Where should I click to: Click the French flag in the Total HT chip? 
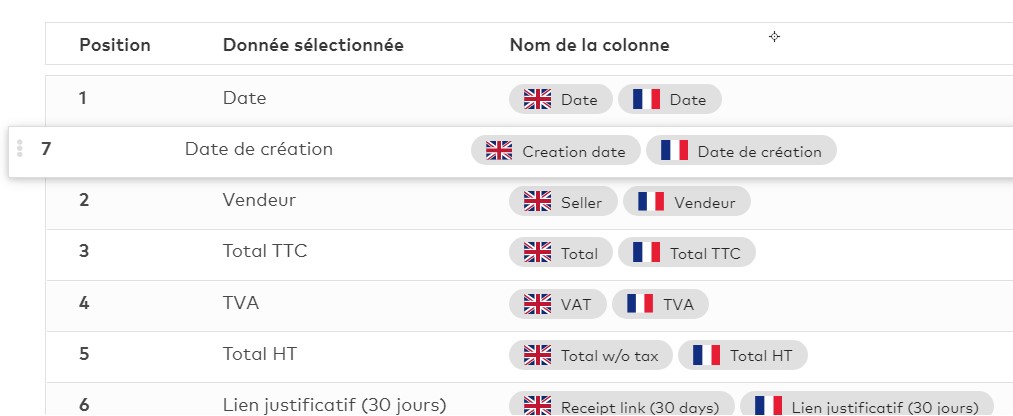pos(706,355)
